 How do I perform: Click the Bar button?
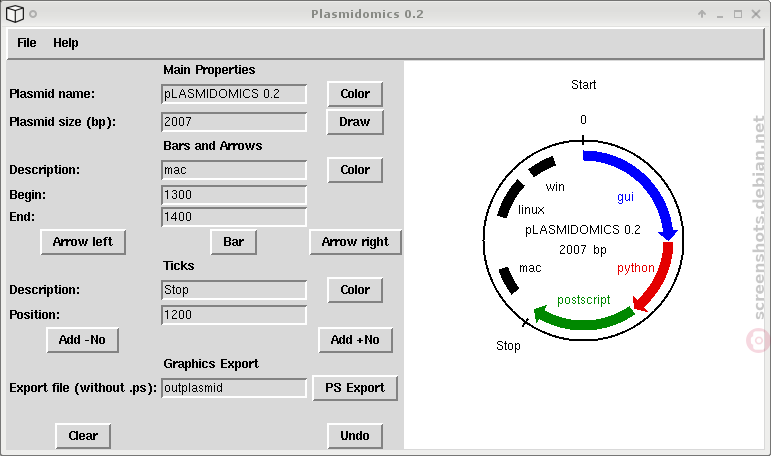pyautogui.click(x=234, y=242)
